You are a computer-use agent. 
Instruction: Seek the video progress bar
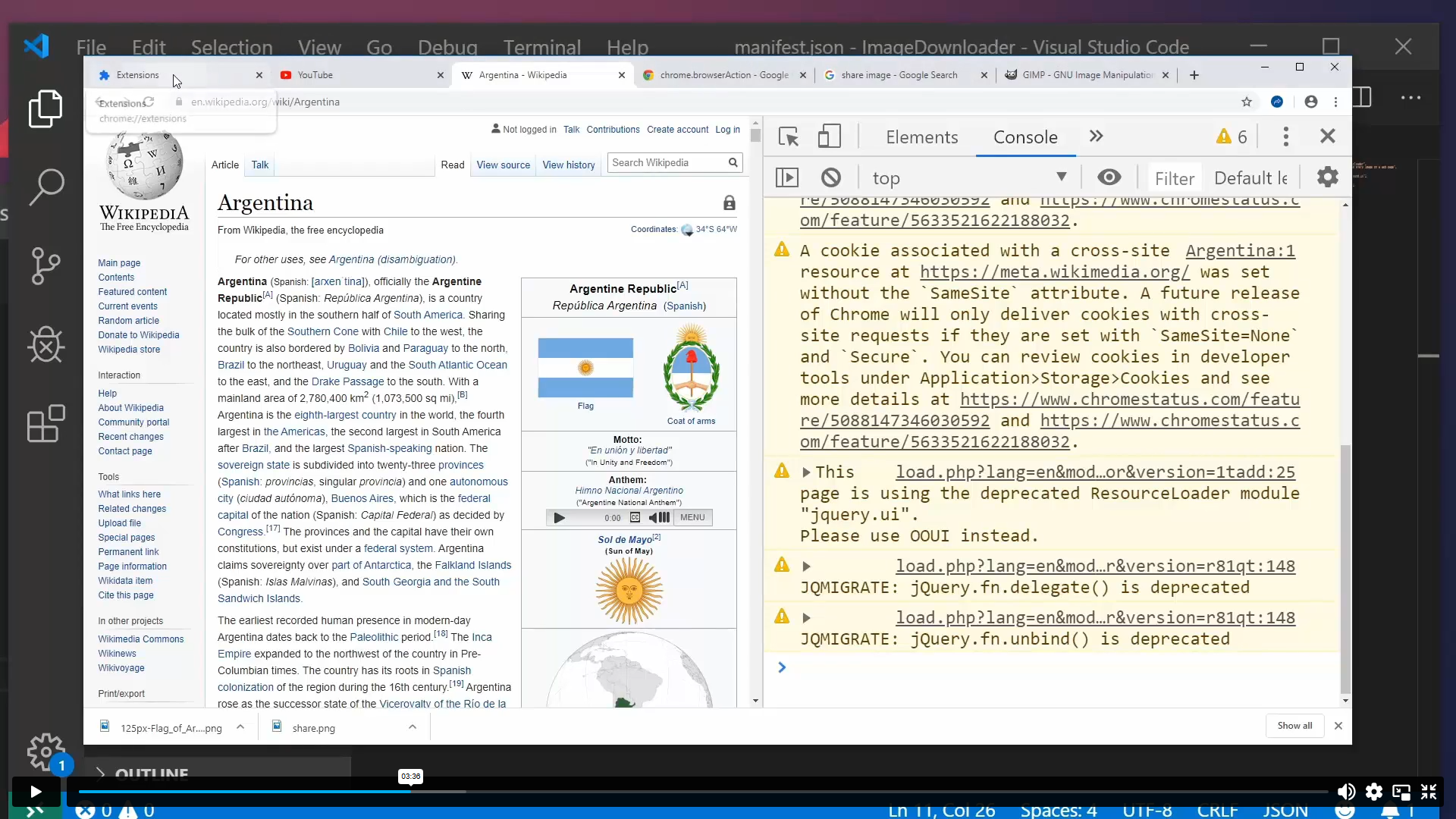point(704,792)
